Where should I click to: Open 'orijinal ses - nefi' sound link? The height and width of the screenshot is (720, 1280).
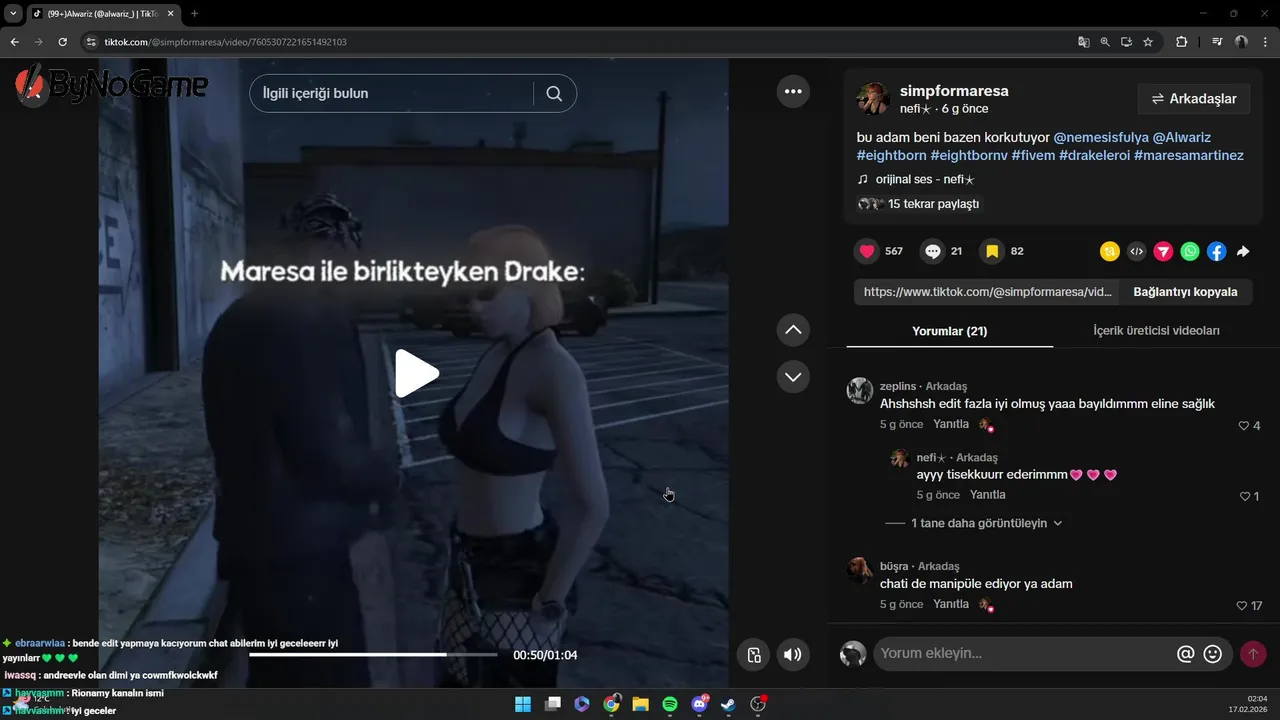[x=925, y=180]
